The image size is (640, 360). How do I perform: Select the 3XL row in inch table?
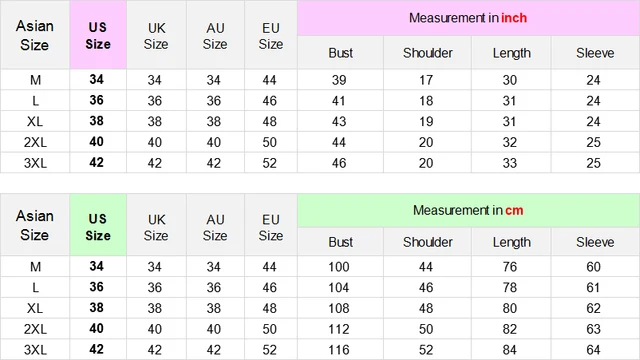pyautogui.click(x=320, y=163)
